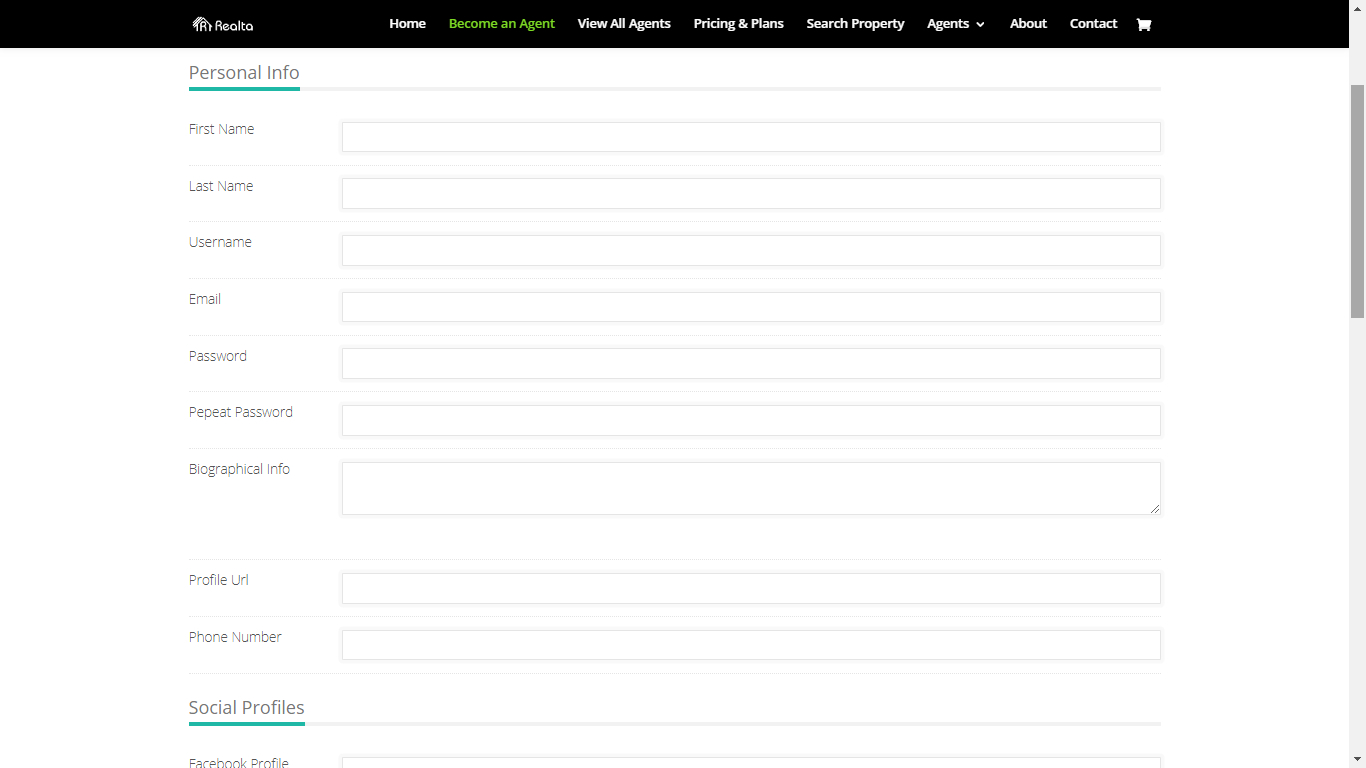Screen dimensions: 1366x768
Task: Select the Profile Url input box
Action: tap(750, 588)
